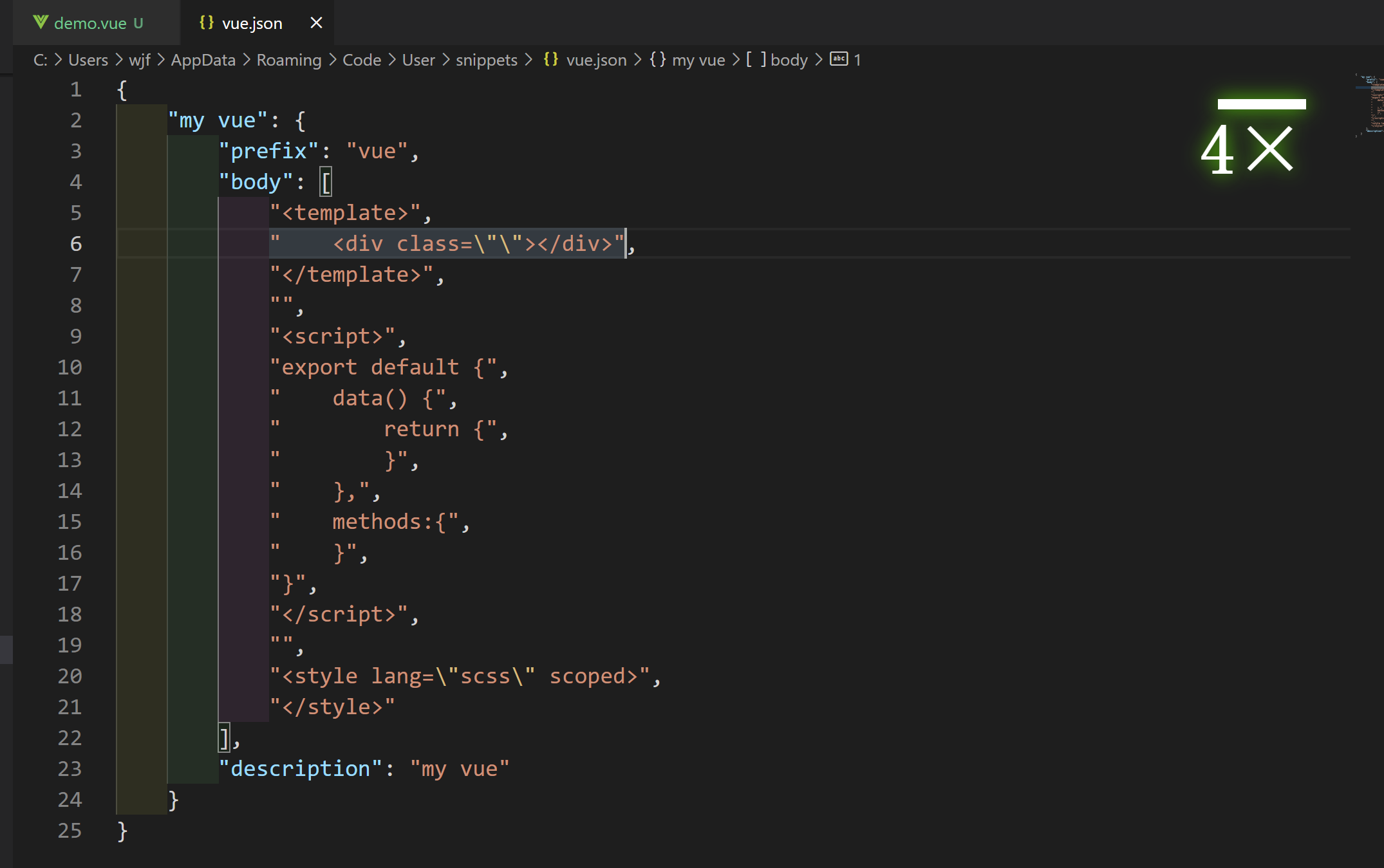Expand the 'snippets' breadcrumb dropdown
The height and width of the screenshot is (868, 1384).
click(x=486, y=60)
